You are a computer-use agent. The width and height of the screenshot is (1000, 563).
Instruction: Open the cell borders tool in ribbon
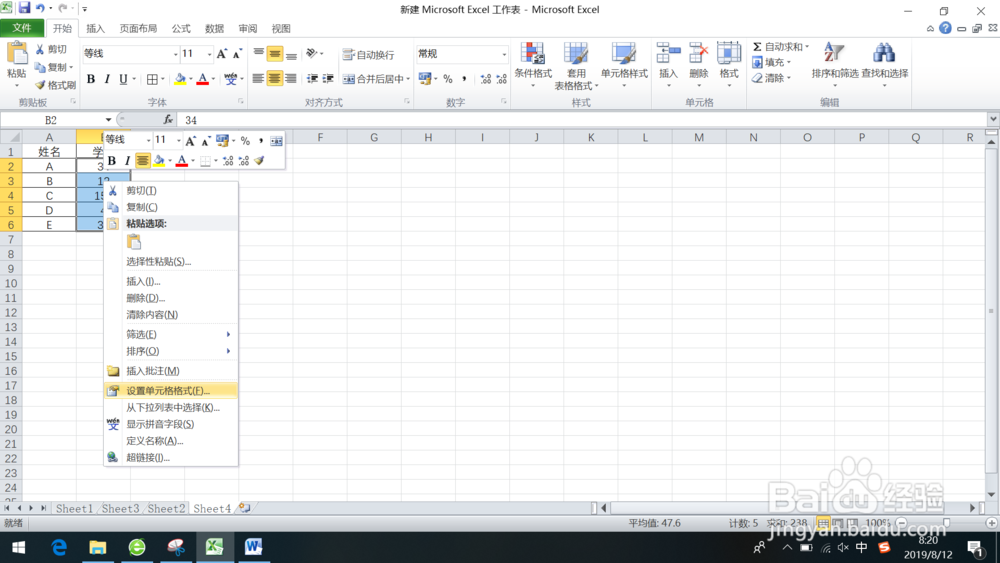(x=152, y=79)
